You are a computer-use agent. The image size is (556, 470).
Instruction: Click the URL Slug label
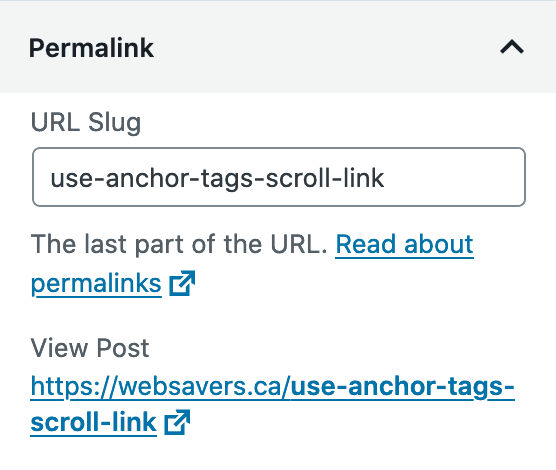(x=86, y=122)
